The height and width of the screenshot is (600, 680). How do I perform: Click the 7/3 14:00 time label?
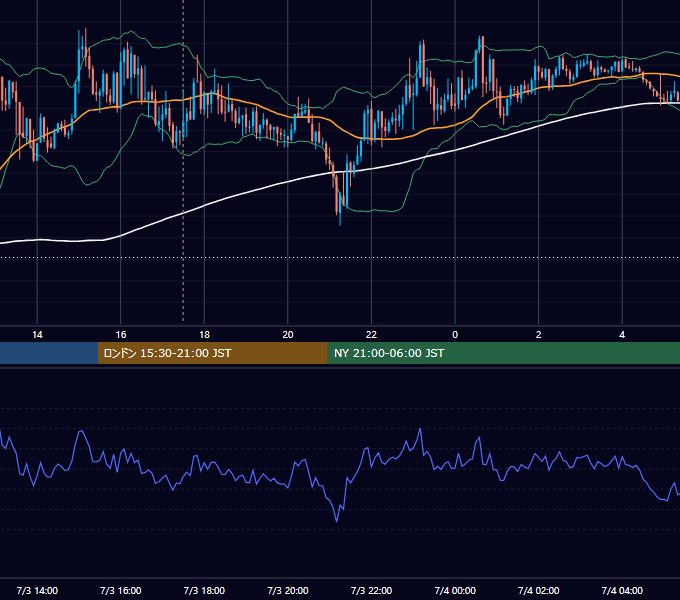pyautogui.click(x=37, y=590)
